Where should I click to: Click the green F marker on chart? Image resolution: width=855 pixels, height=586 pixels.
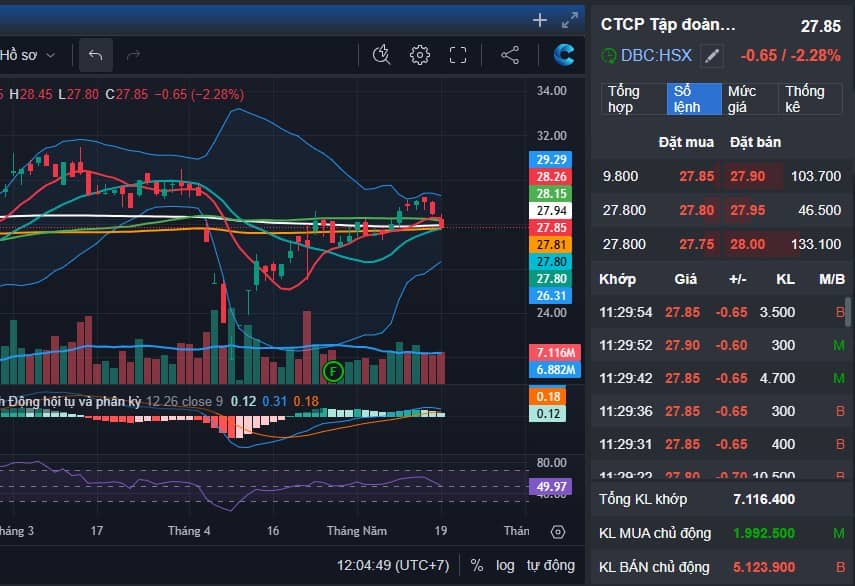(x=333, y=371)
